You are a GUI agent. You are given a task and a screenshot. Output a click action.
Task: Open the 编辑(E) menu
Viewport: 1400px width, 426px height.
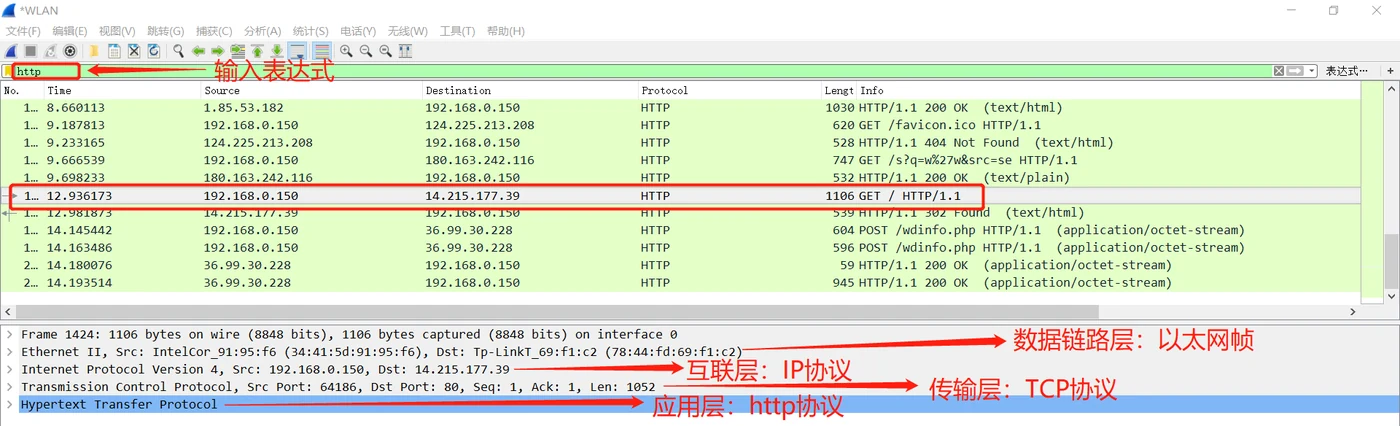[x=70, y=31]
